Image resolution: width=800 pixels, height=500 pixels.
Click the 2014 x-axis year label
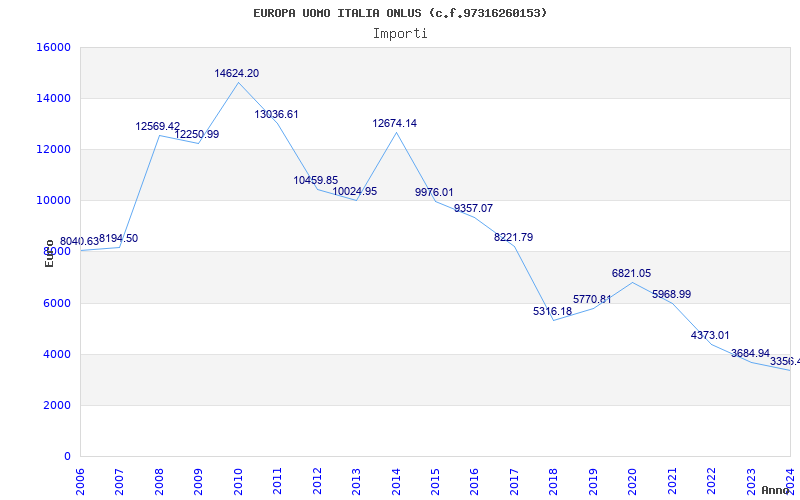click(396, 481)
